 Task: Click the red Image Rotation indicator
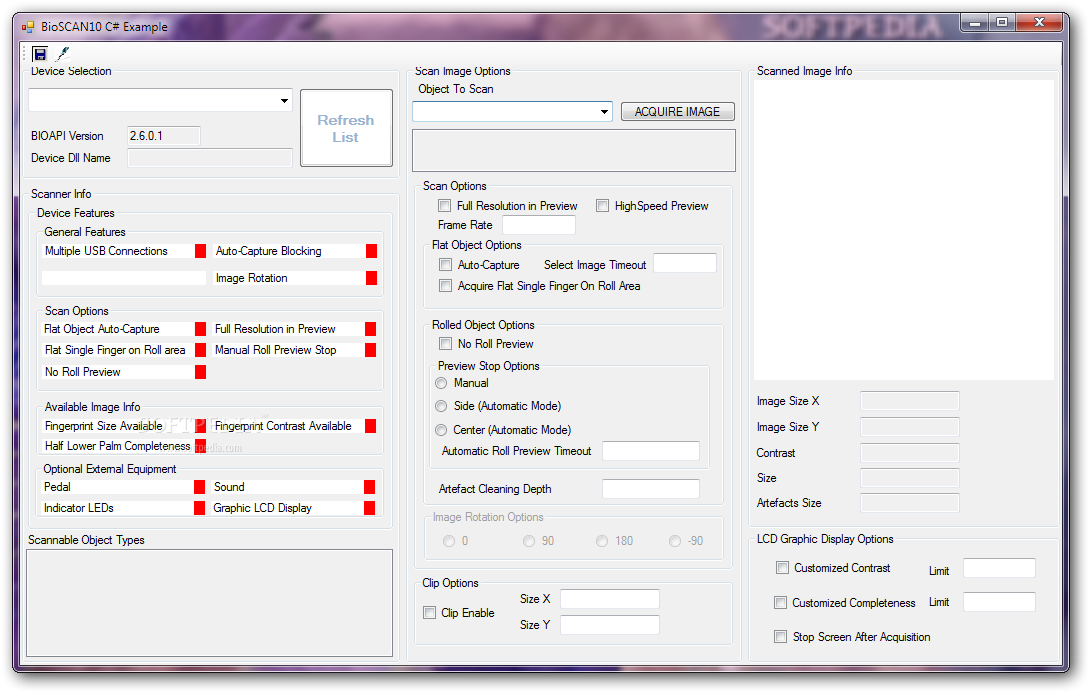tap(371, 278)
